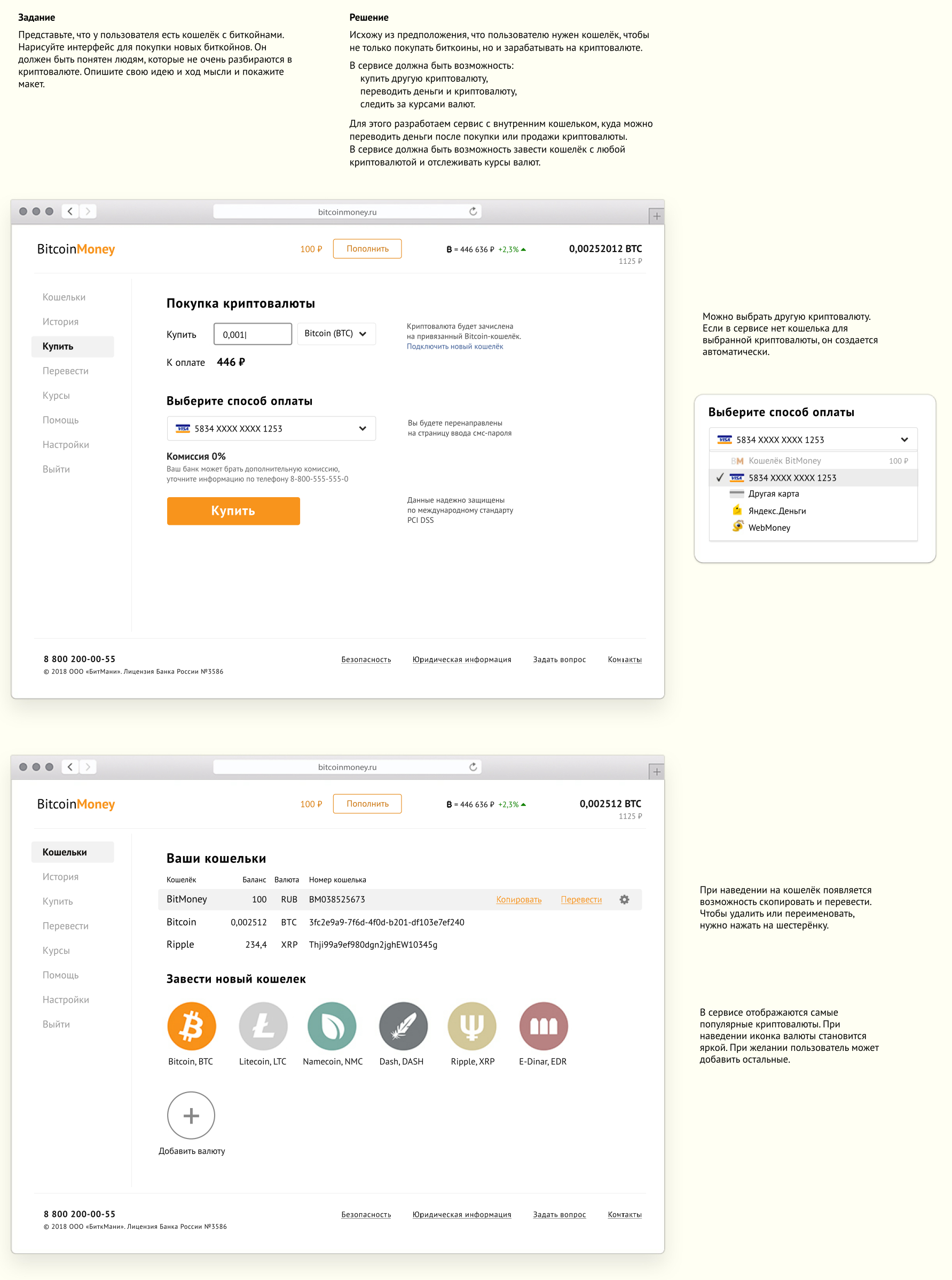Click the E-Dinar, EDR coin icon

point(543,1026)
